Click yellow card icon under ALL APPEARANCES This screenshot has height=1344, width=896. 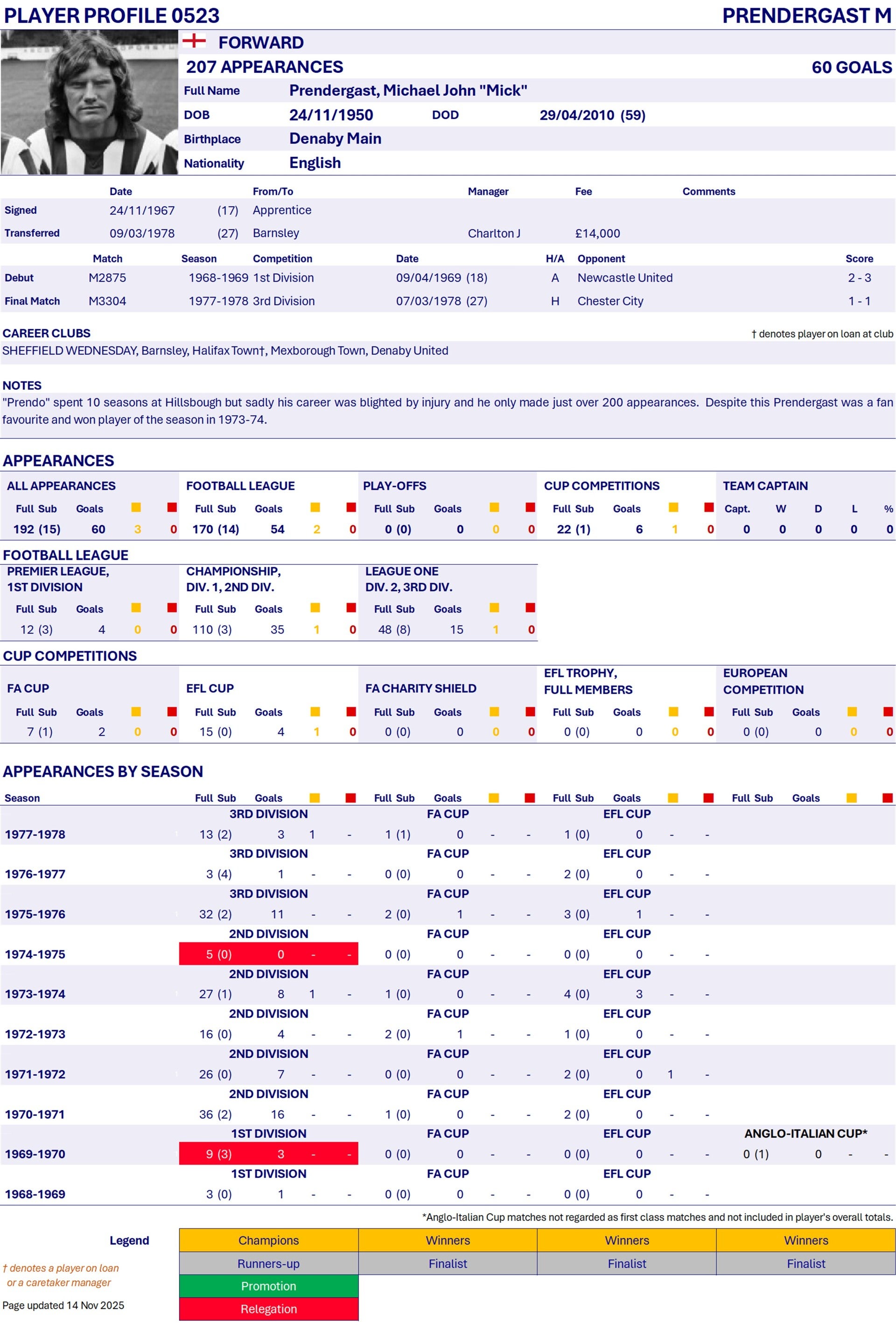[x=136, y=507]
